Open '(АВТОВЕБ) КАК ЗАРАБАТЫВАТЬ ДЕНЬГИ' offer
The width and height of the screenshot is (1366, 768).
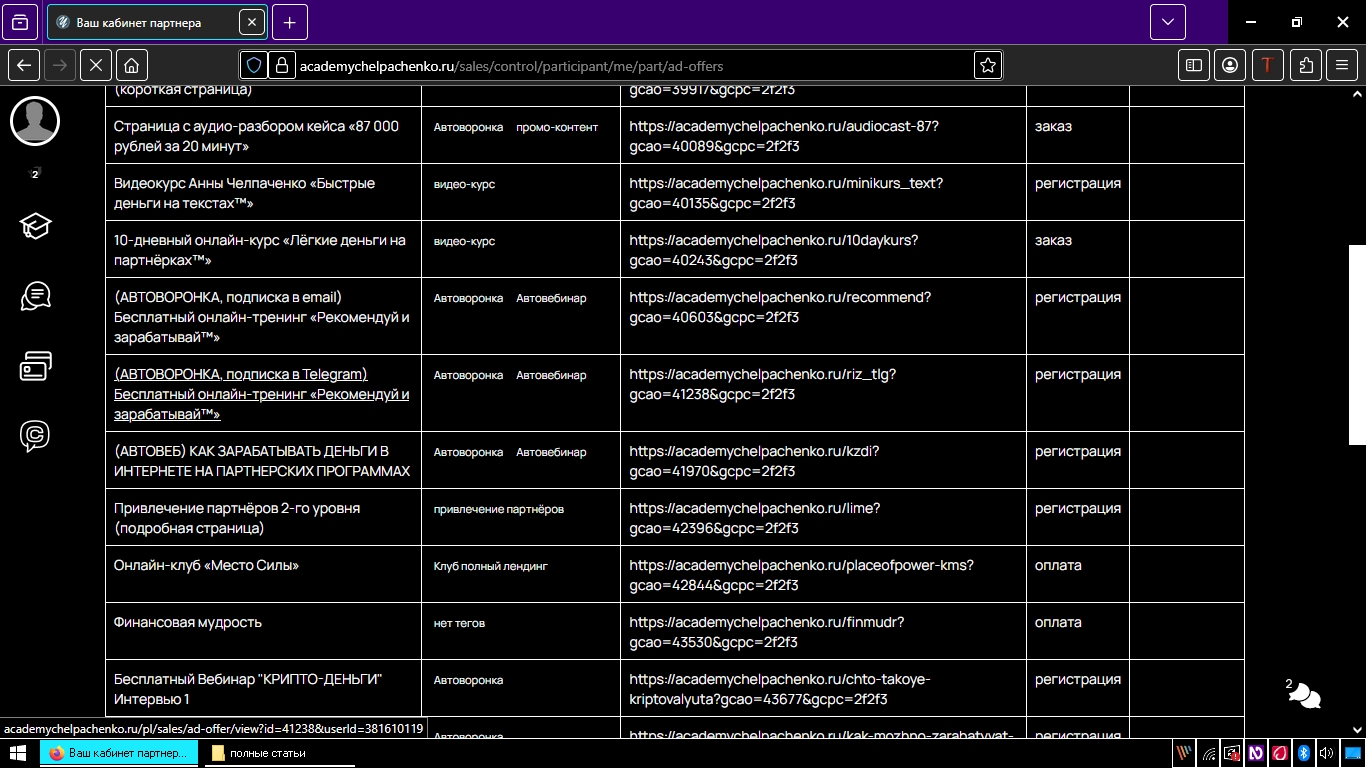point(262,461)
